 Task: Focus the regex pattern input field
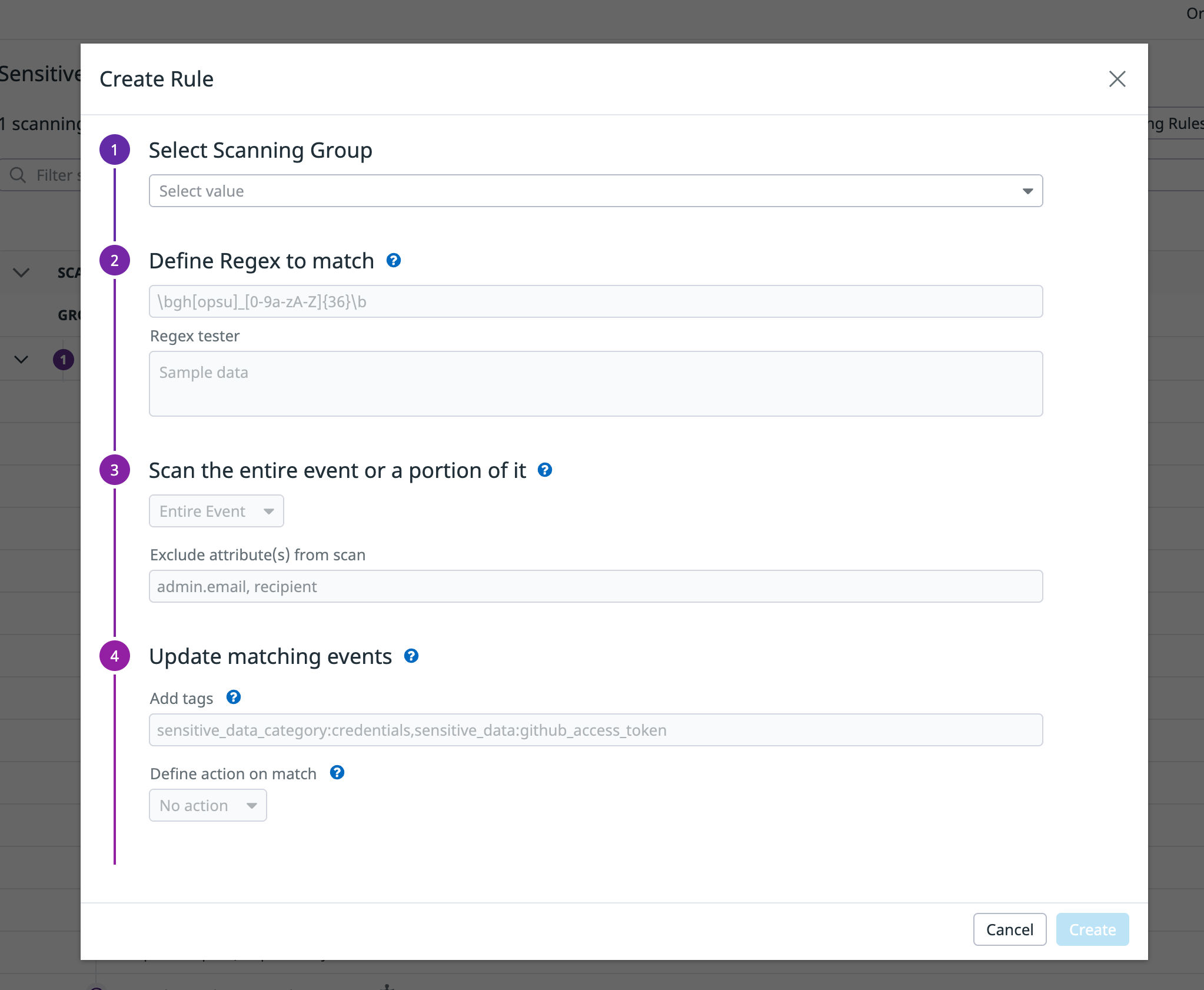pos(596,301)
